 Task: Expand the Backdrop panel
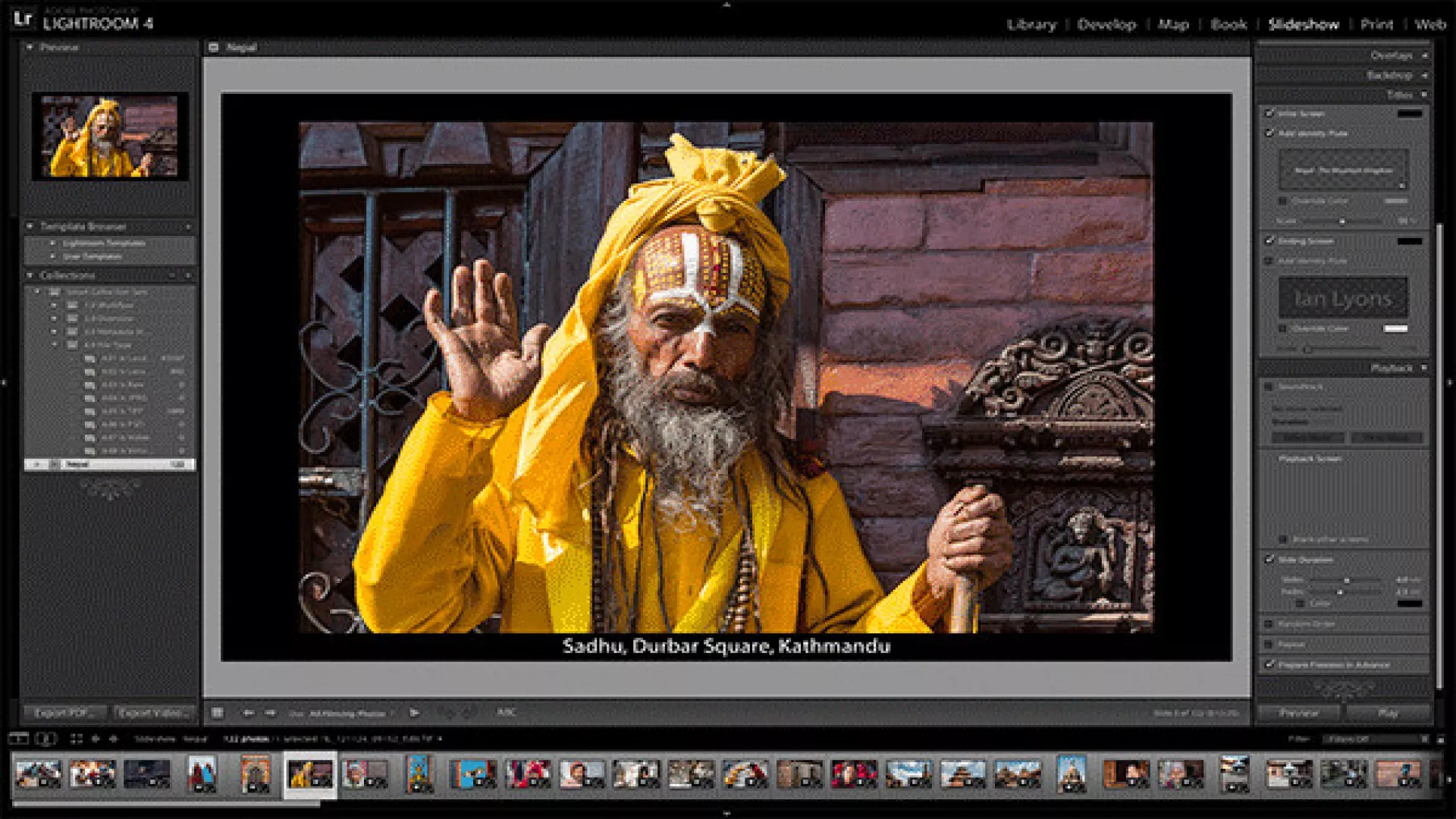(1390, 75)
